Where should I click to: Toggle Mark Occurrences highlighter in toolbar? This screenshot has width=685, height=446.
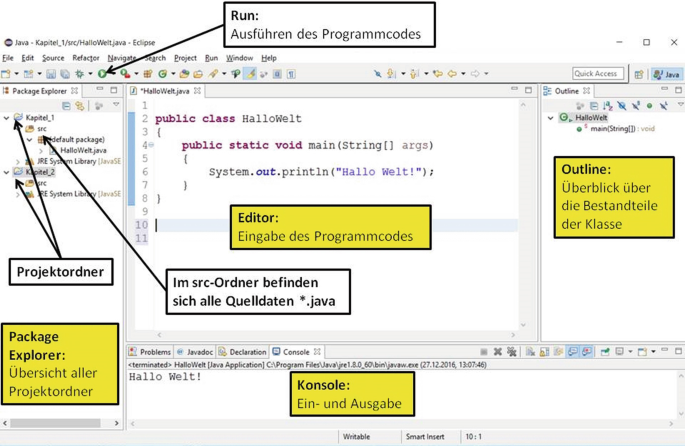250,74
